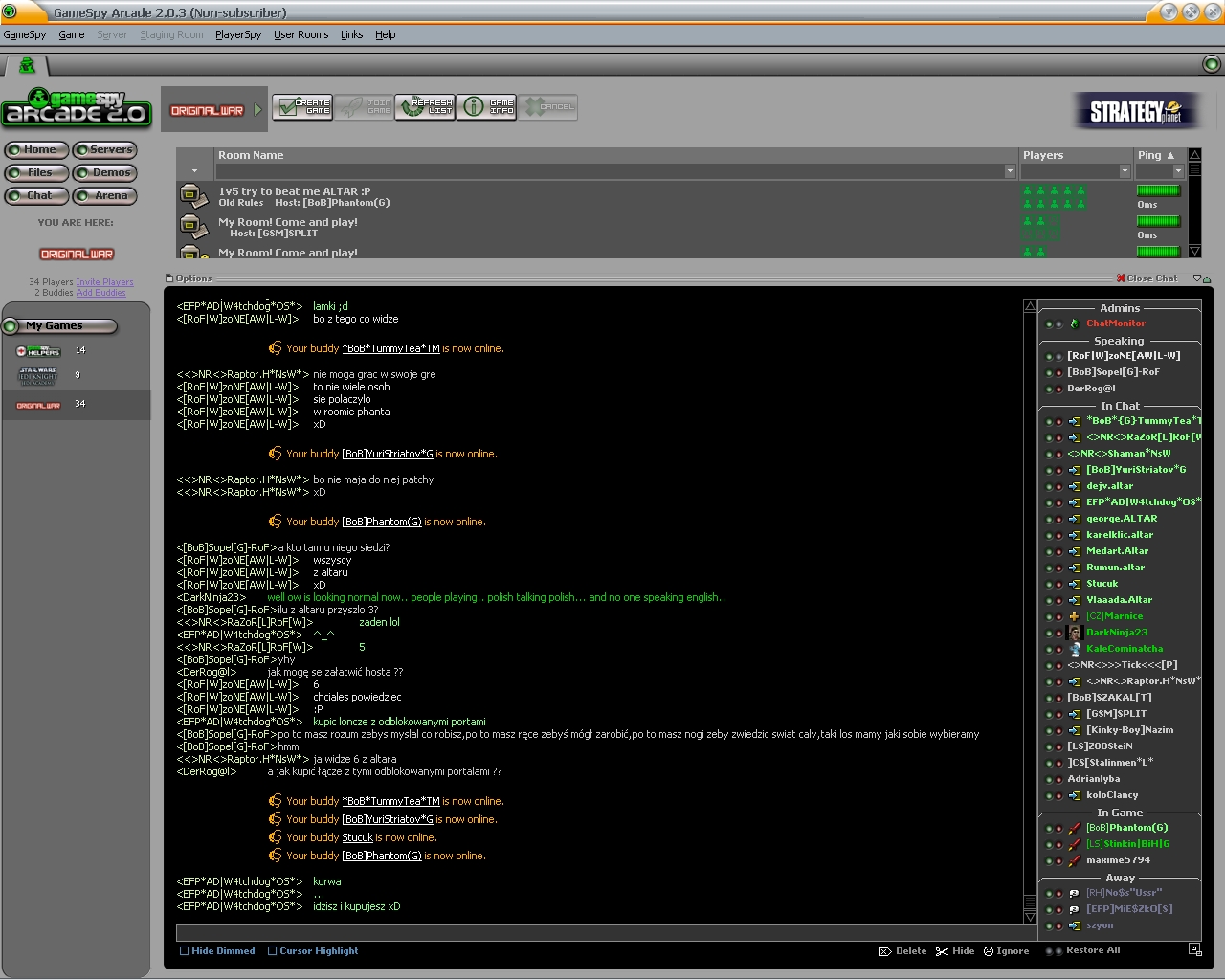The image size is (1225, 980).
Task: Expand chat panel arrows next to Close Chat
Action: click(1201, 278)
